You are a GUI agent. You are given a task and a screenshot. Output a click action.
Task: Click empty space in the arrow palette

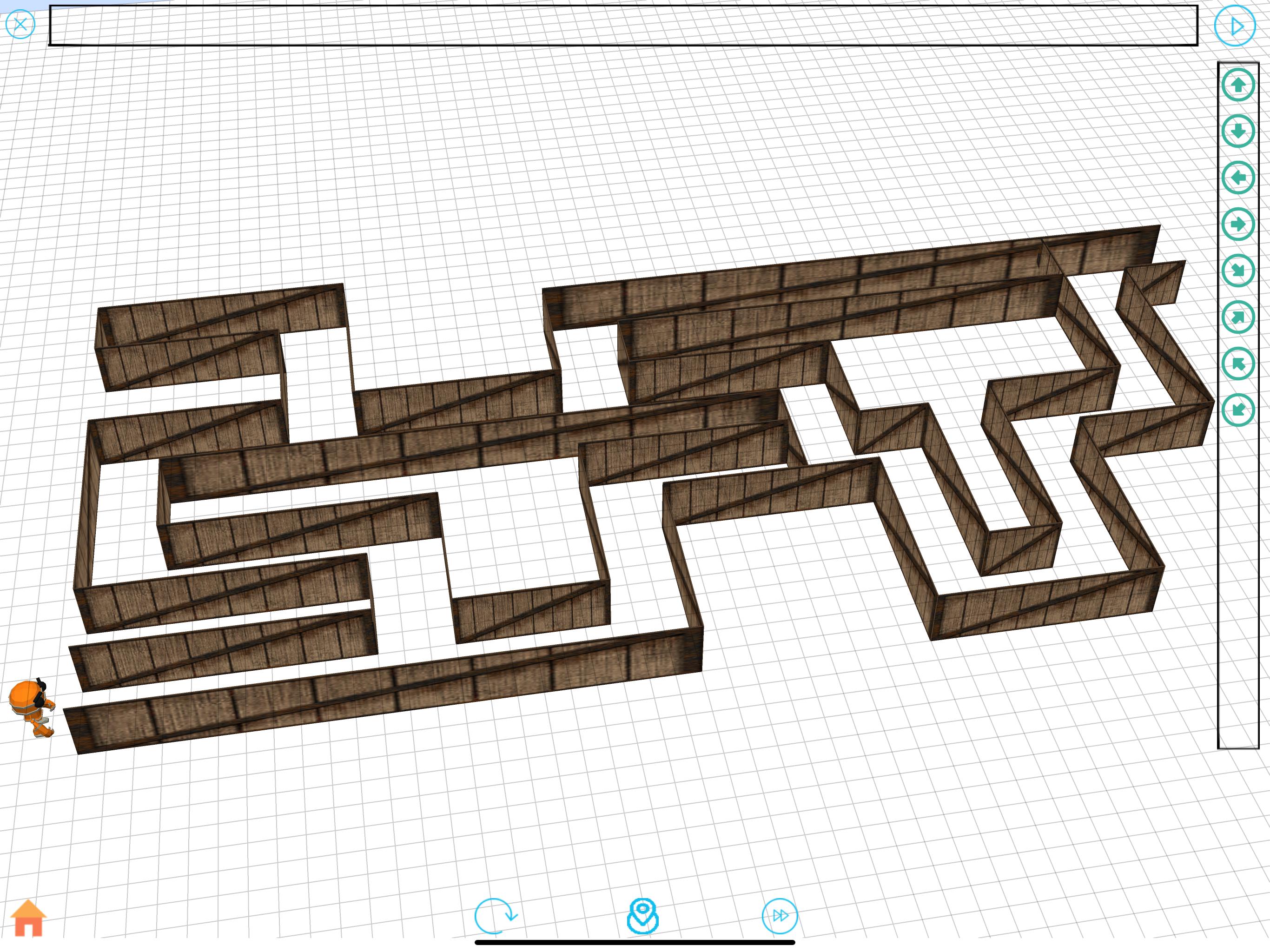click(x=1238, y=574)
